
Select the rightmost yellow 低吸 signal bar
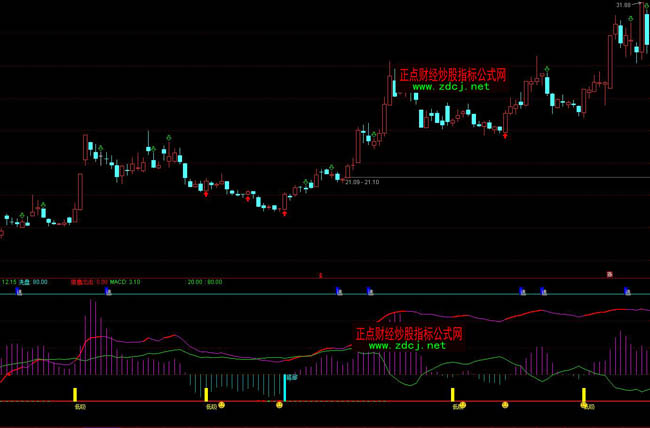(x=584, y=397)
